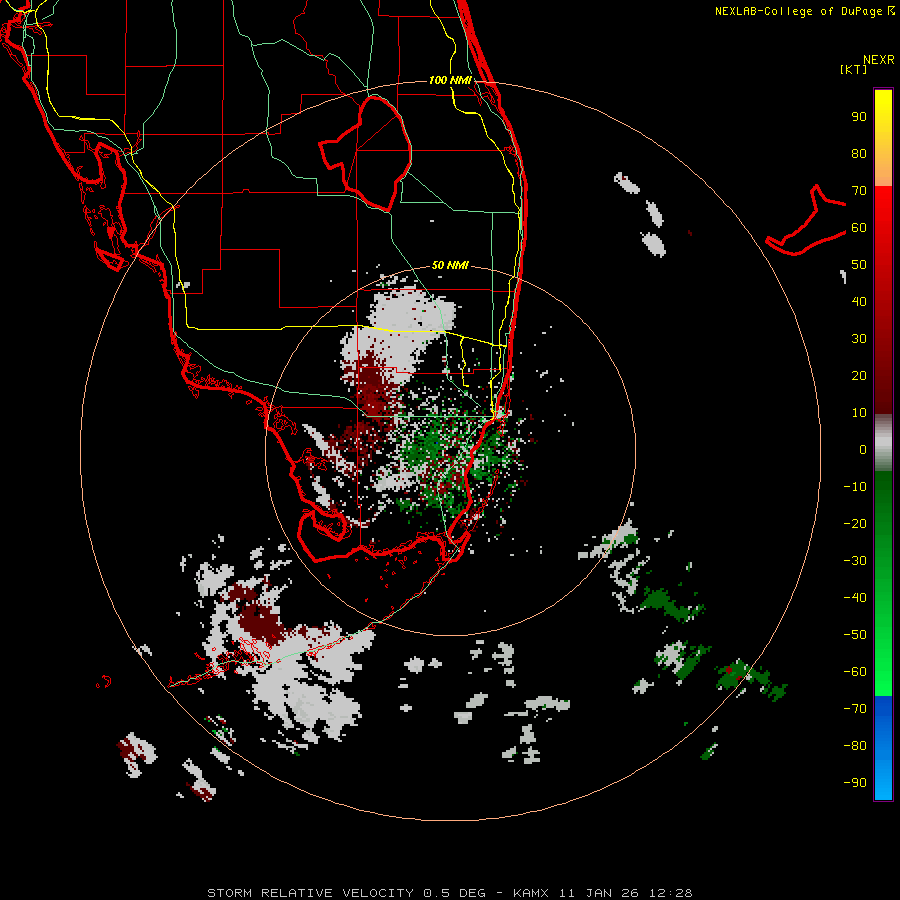This screenshot has height=900, width=900.
Task: Click the blue bottom segment of the color bar
Action: [x=883, y=748]
